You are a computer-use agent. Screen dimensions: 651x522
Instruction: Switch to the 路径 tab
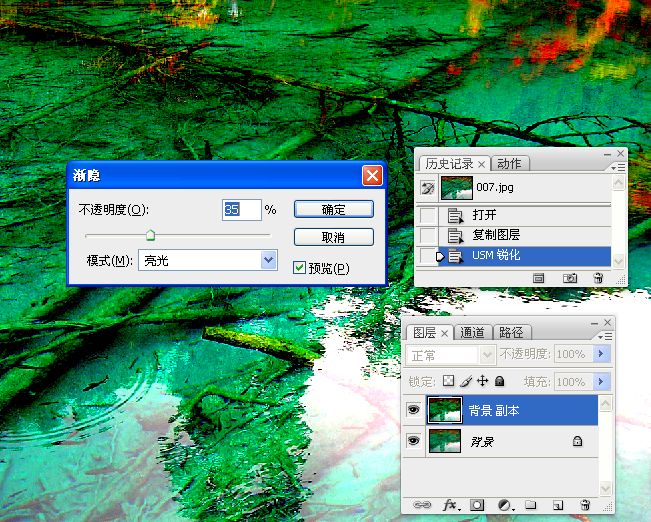point(511,332)
